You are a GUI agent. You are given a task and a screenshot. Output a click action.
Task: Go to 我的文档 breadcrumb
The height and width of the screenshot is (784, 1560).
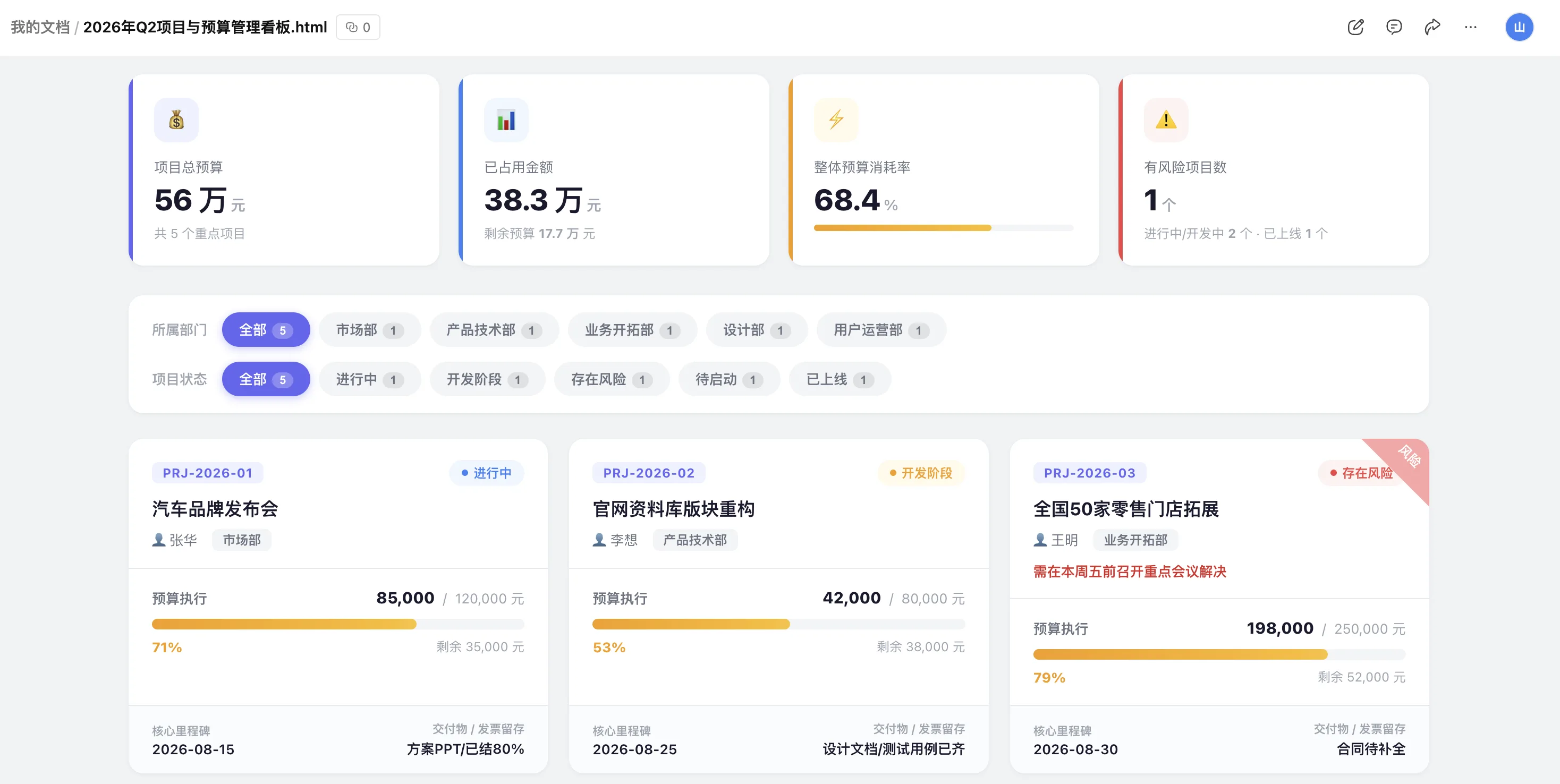tap(40, 27)
